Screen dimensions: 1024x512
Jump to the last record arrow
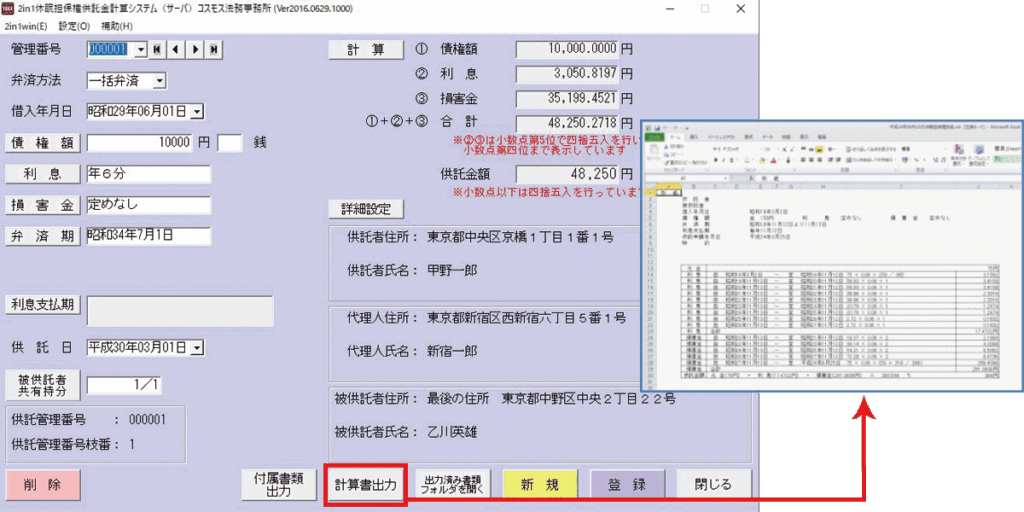(214, 49)
